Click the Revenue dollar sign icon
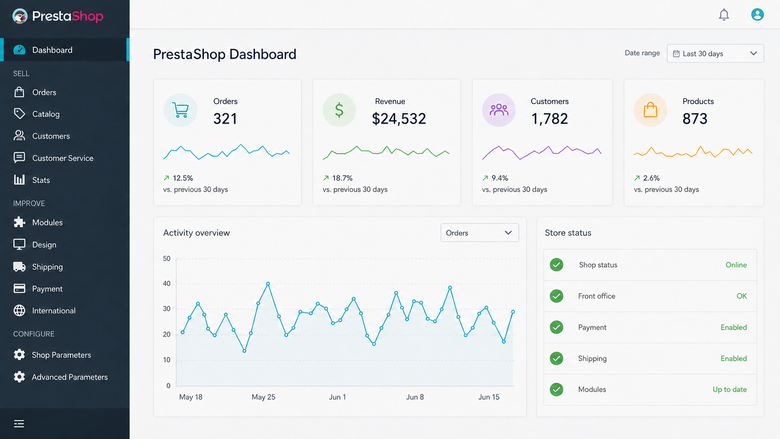 [339, 110]
